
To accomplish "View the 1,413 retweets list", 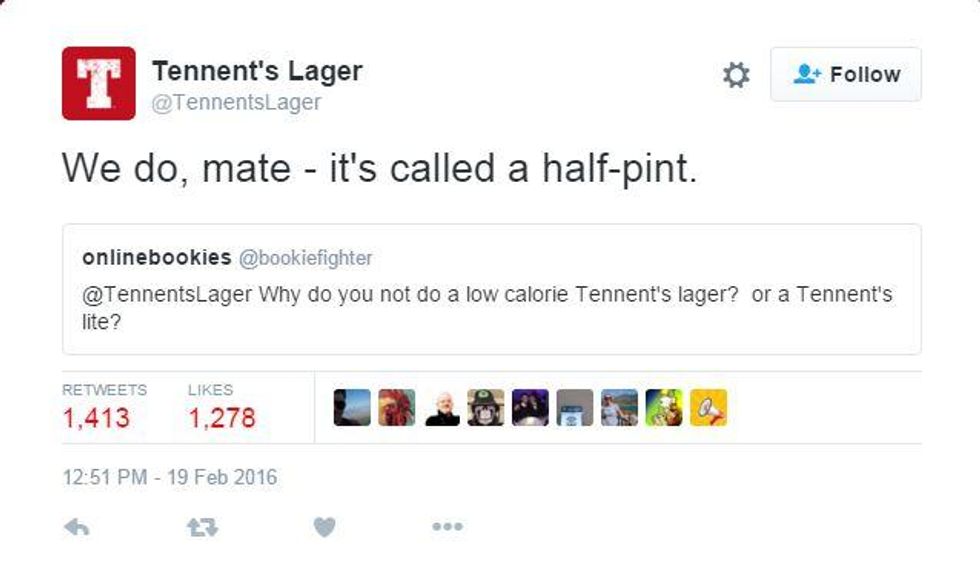I will (96, 418).
